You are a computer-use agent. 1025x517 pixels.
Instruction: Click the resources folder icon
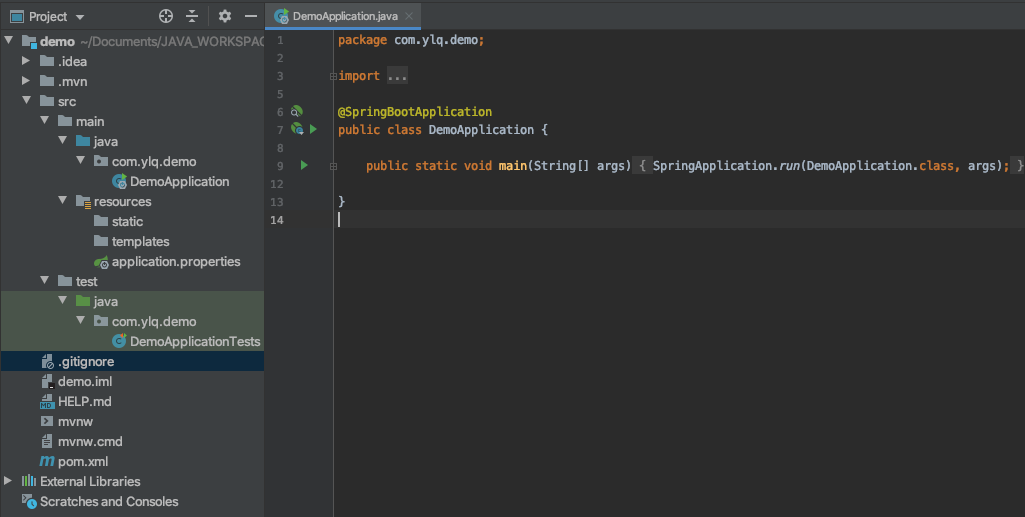(x=83, y=201)
